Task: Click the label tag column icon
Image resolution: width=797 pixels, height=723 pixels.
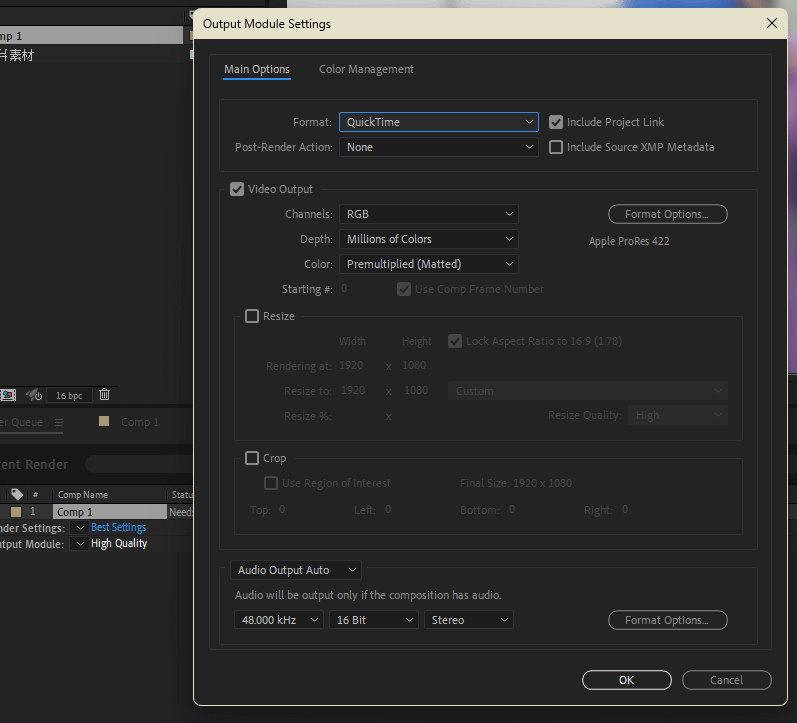Action: click(x=17, y=494)
